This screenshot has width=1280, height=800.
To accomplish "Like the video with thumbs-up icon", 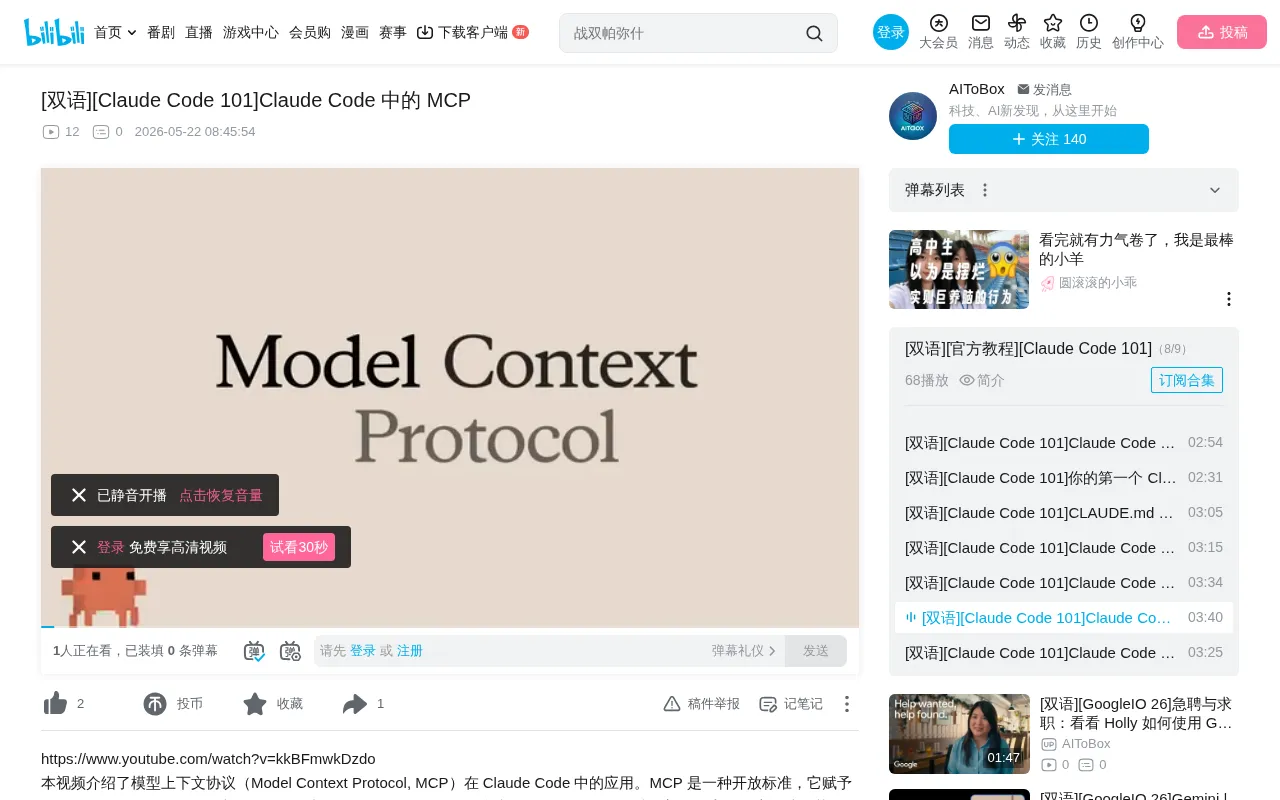I will tap(56, 704).
